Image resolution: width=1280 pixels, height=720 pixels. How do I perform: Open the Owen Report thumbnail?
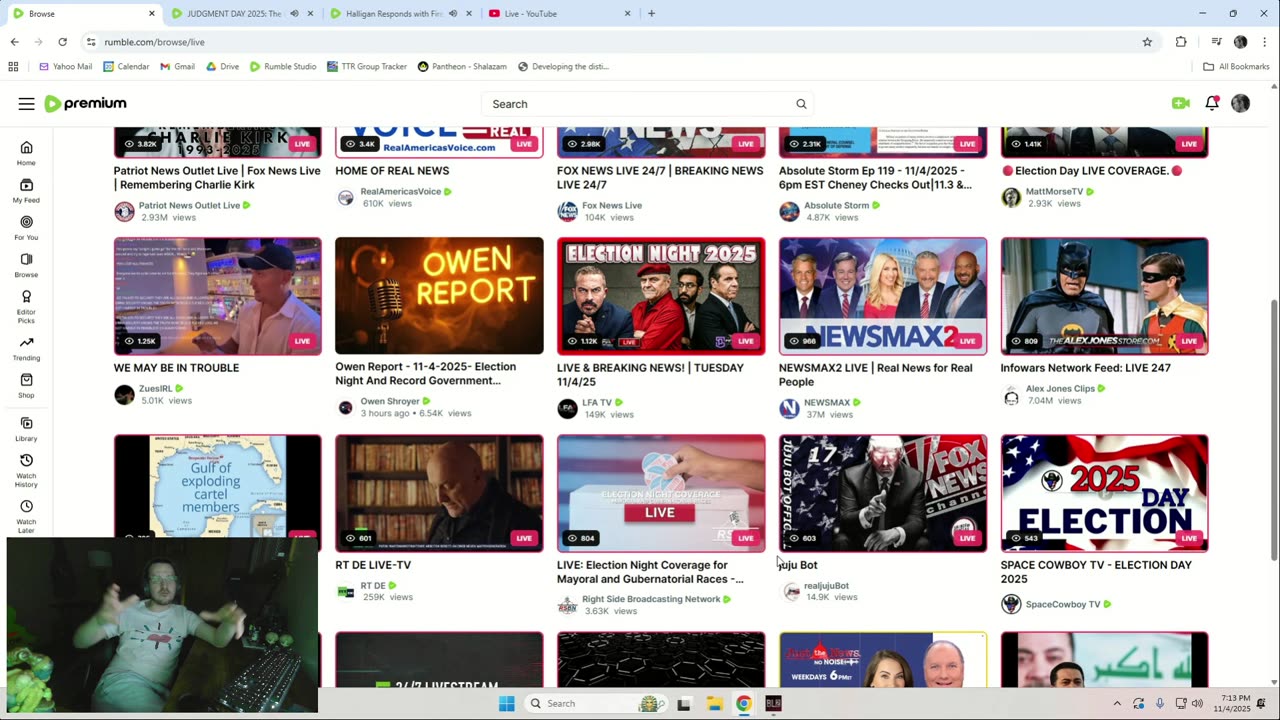point(439,296)
